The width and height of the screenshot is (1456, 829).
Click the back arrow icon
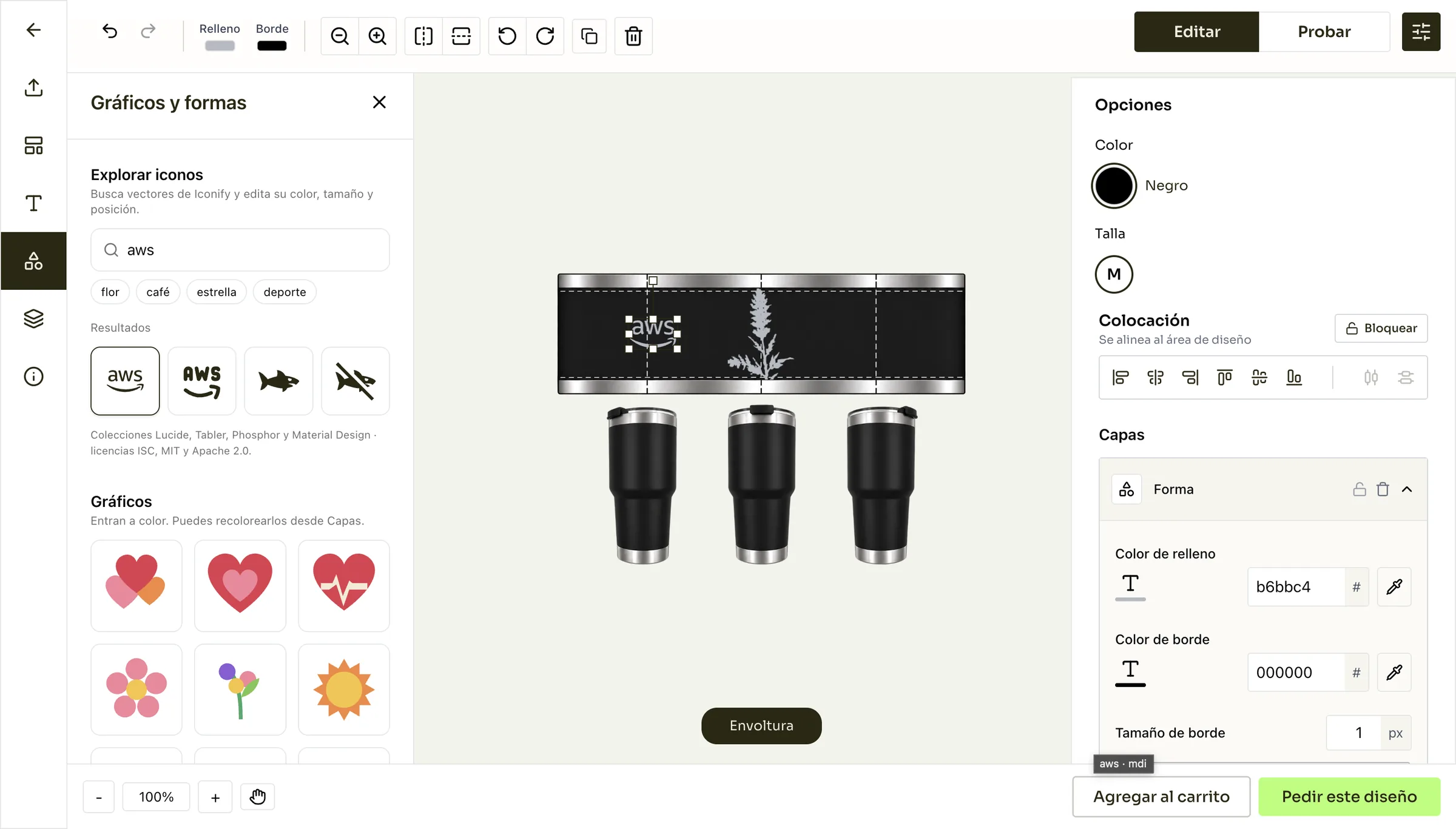(x=33, y=30)
